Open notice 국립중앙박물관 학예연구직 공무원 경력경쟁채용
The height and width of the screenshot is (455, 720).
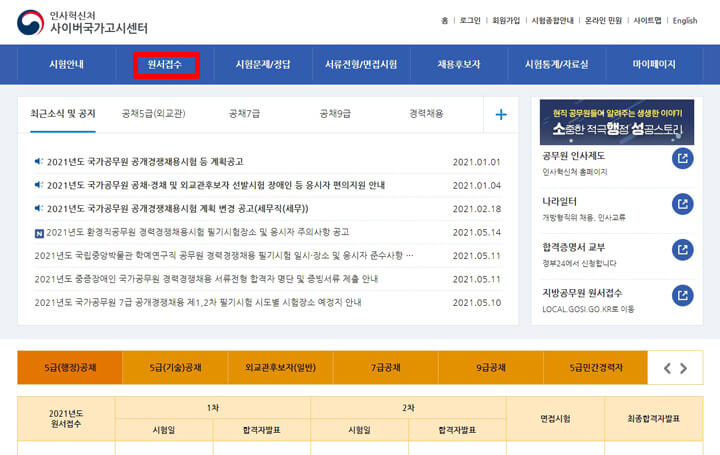[x=224, y=255]
